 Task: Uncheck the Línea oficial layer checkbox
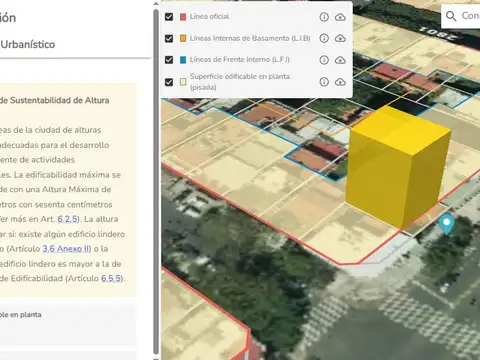[169, 17]
